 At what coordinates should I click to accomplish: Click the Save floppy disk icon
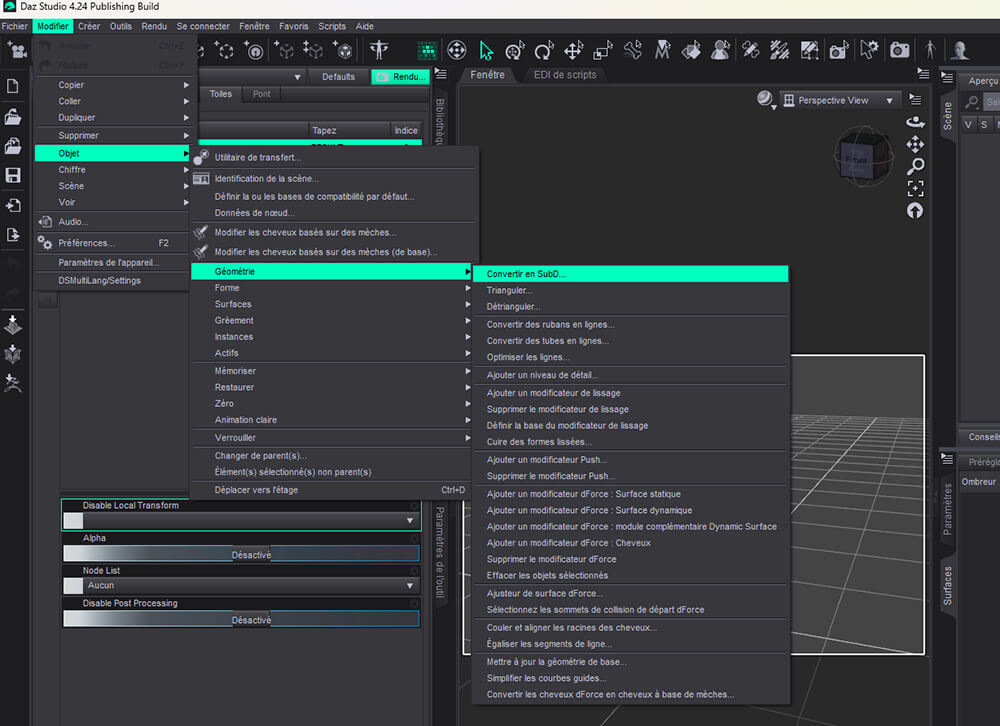coord(13,175)
